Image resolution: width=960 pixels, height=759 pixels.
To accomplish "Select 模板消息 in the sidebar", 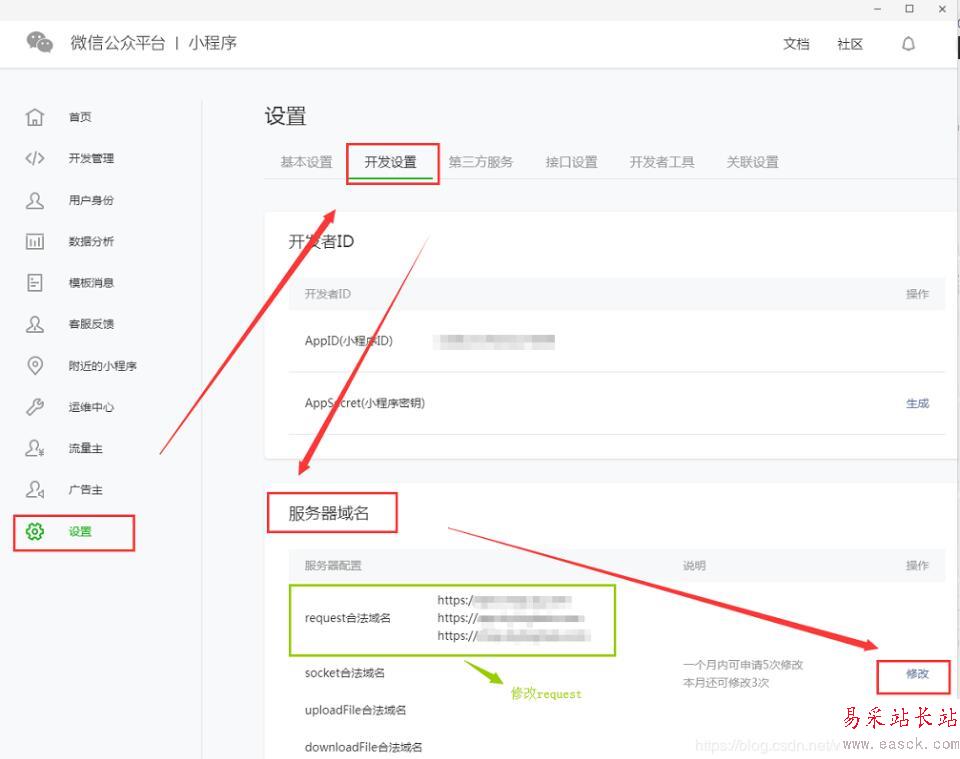I will [91, 283].
